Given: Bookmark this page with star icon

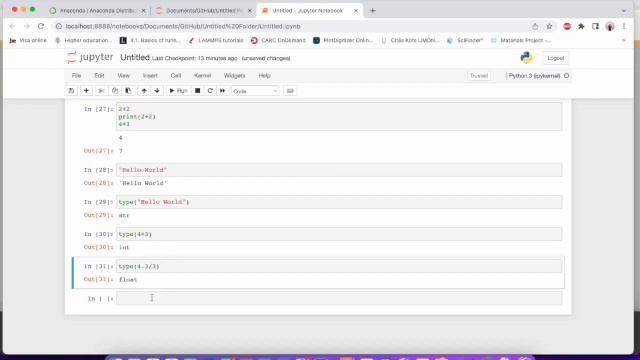Looking at the screenshot, I should (549, 26).
